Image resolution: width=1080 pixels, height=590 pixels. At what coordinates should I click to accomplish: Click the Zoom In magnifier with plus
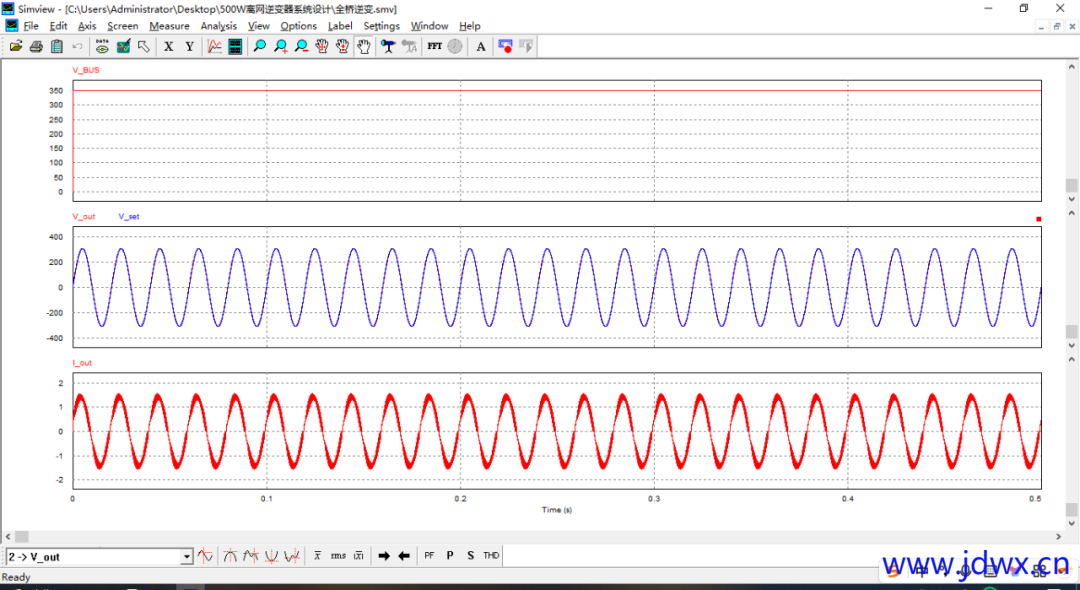tap(280, 47)
